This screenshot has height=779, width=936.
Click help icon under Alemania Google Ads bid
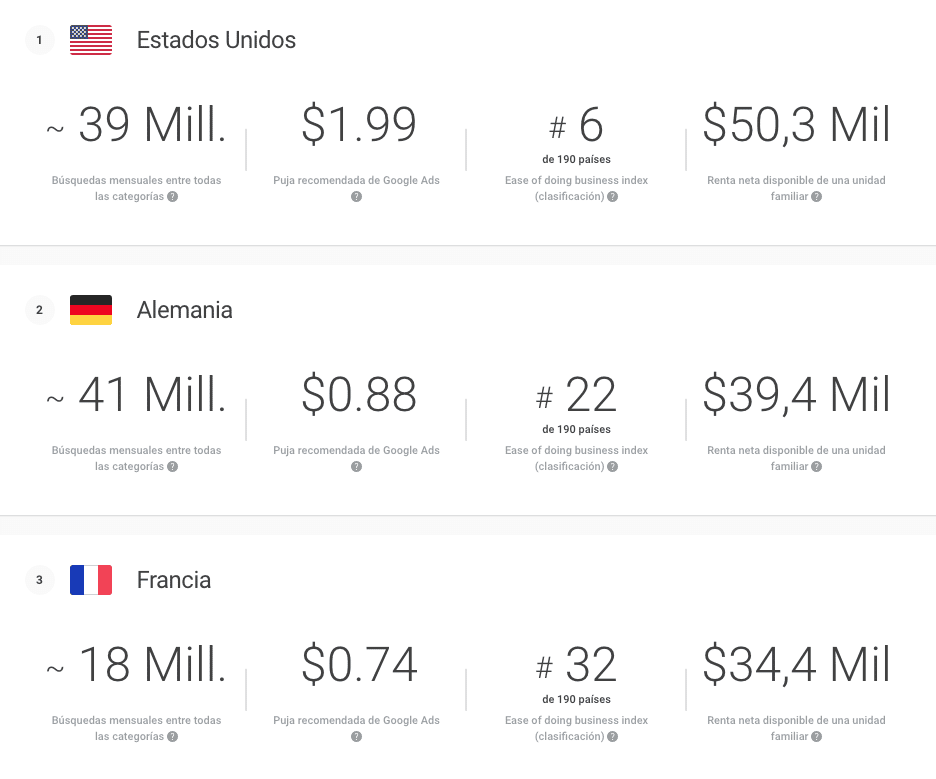pos(356,467)
